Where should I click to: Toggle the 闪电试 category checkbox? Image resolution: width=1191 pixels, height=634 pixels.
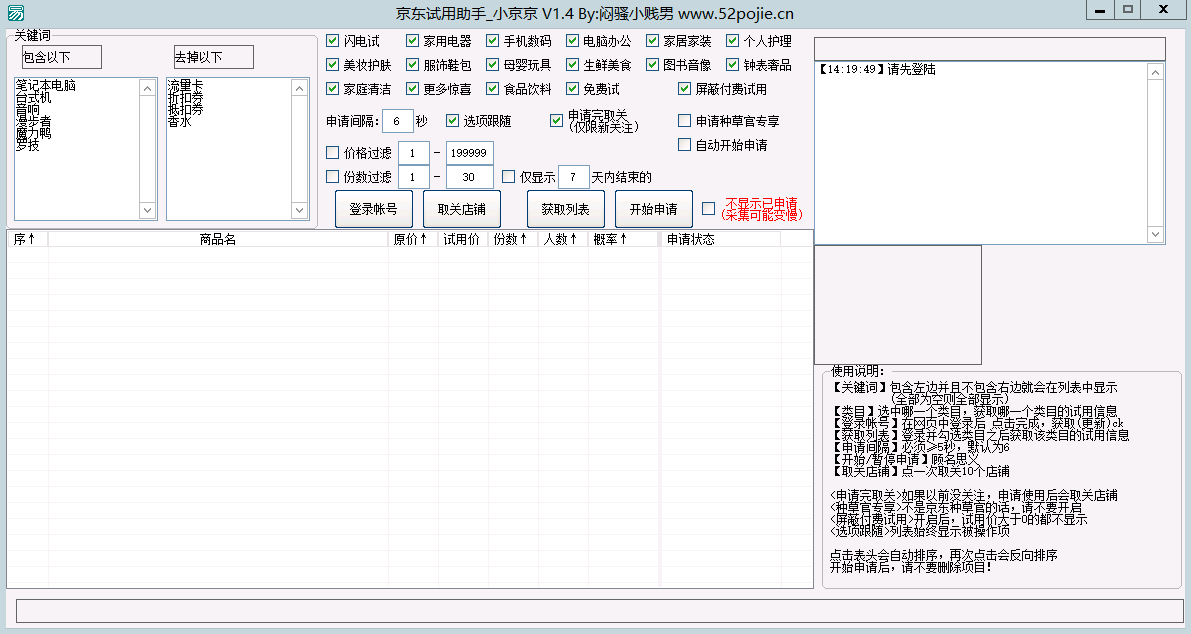(x=332, y=40)
